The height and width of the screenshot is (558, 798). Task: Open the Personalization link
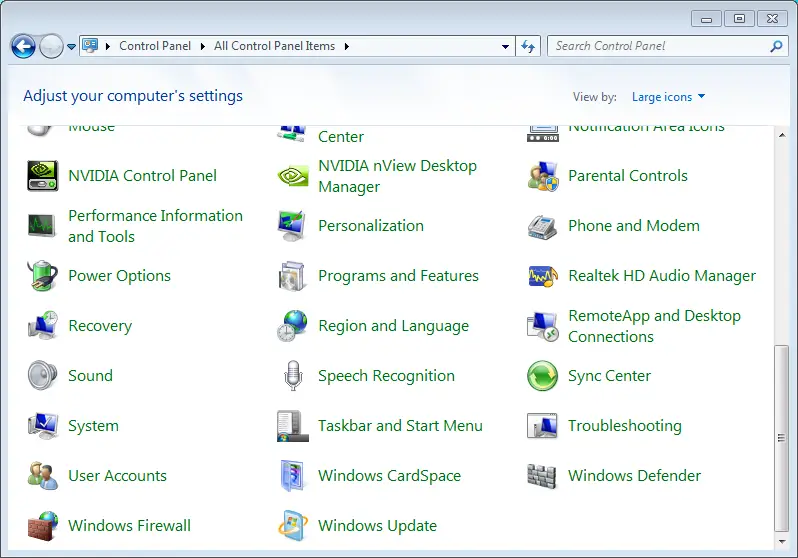tap(371, 226)
